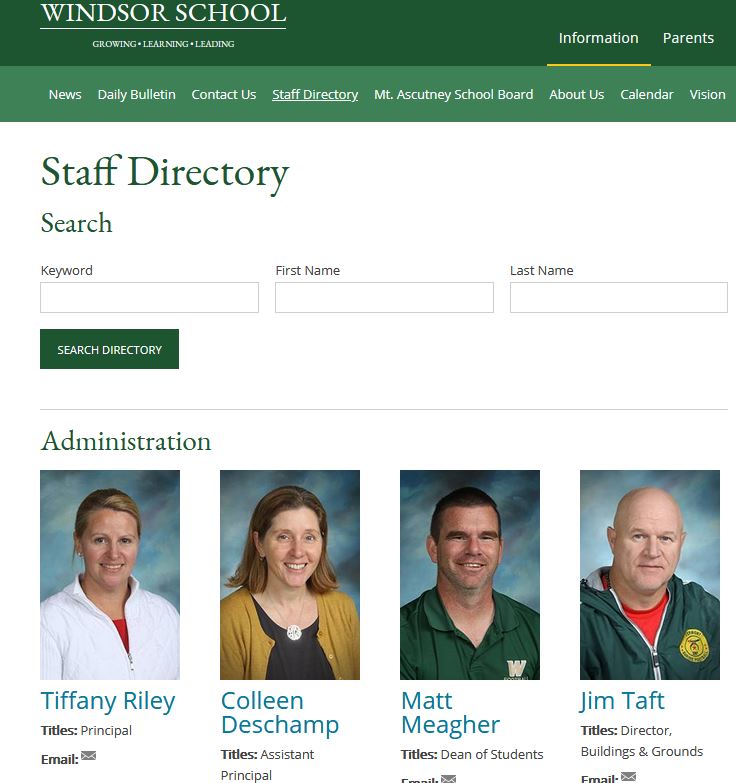The image size is (736, 783).
Task: Open Matt Meagher's profile name link
Action: tap(450, 713)
